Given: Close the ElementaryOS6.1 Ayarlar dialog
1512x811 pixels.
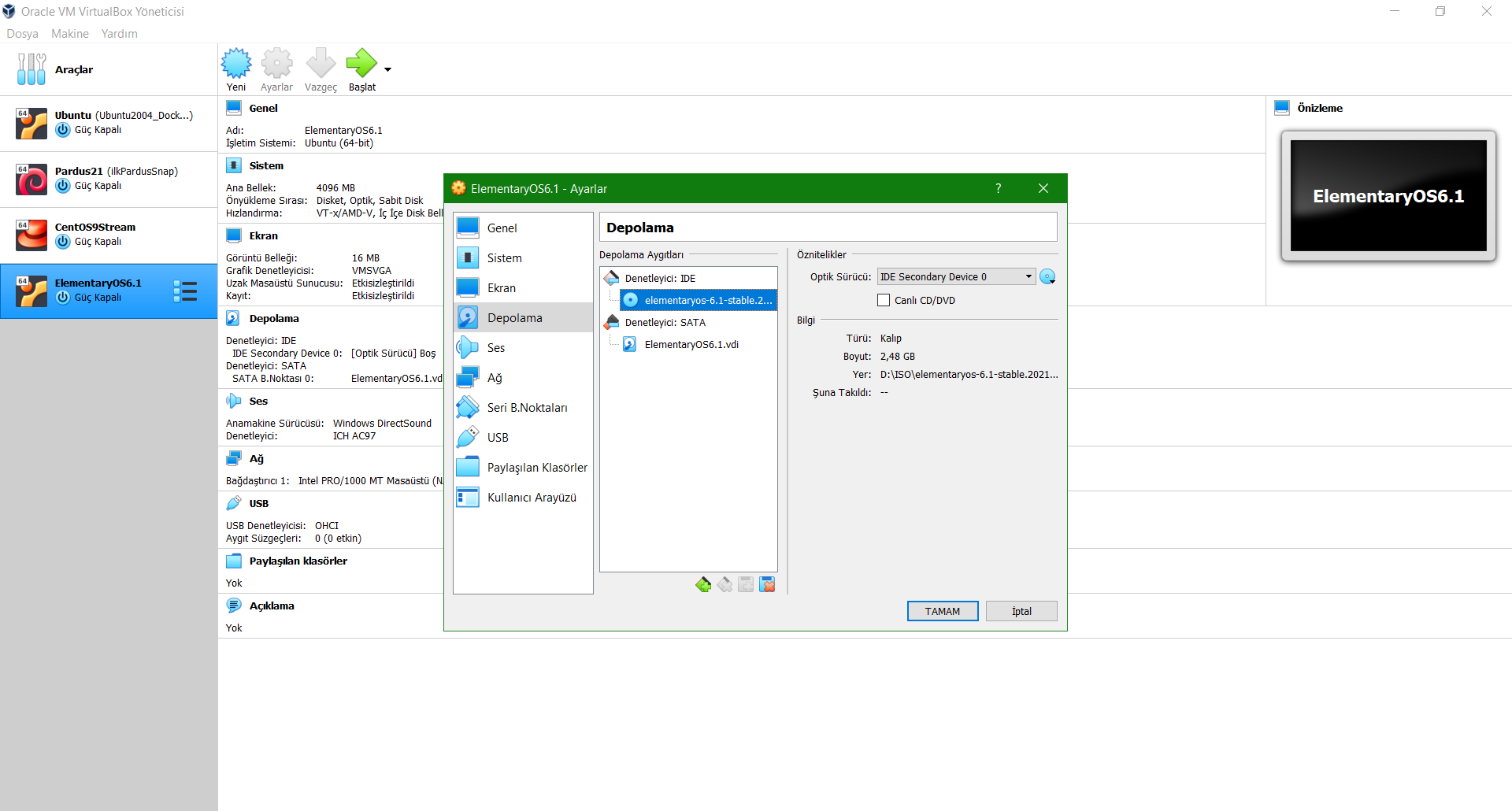Looking at the screenshot, I should click(x=1043, y=188).
